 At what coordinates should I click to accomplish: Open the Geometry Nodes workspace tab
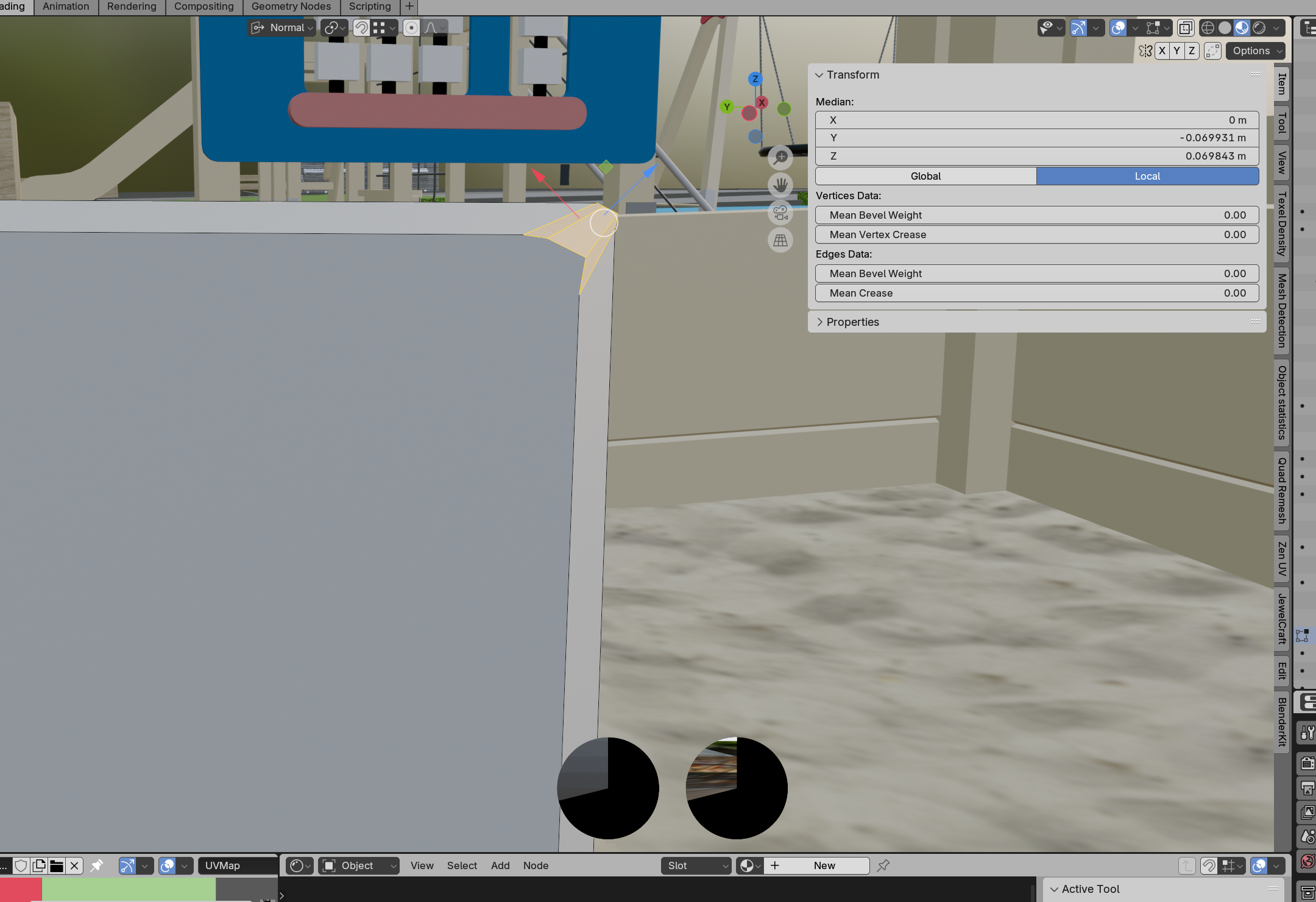291,7
